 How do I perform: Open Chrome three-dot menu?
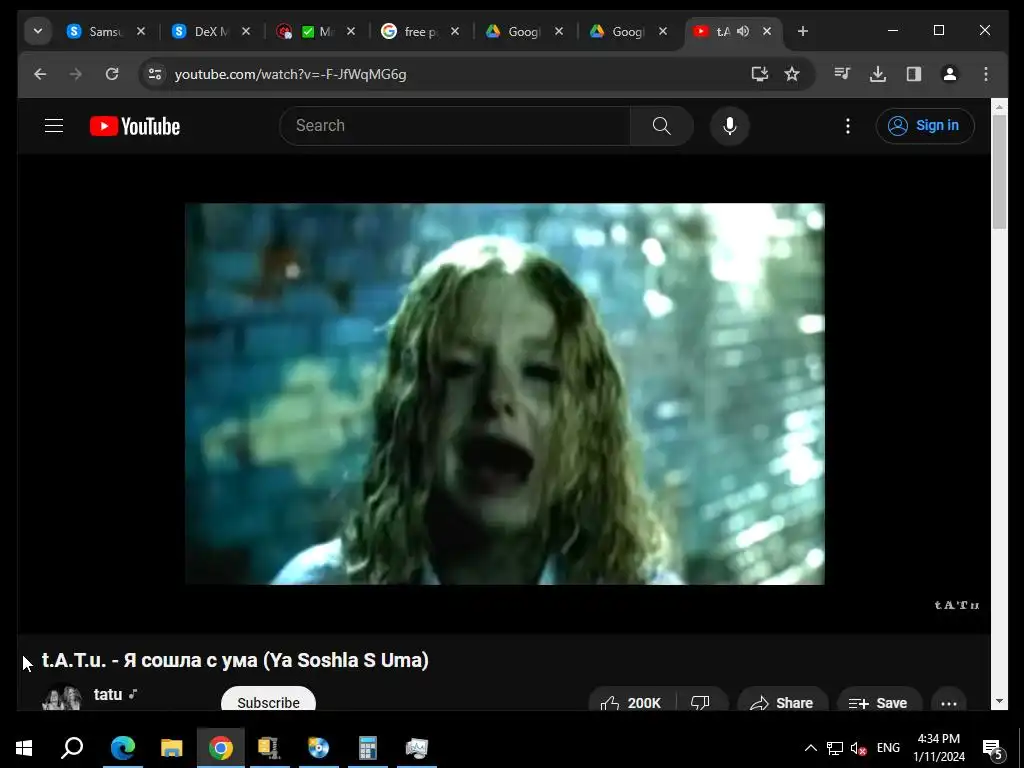[x=985, y=74]
